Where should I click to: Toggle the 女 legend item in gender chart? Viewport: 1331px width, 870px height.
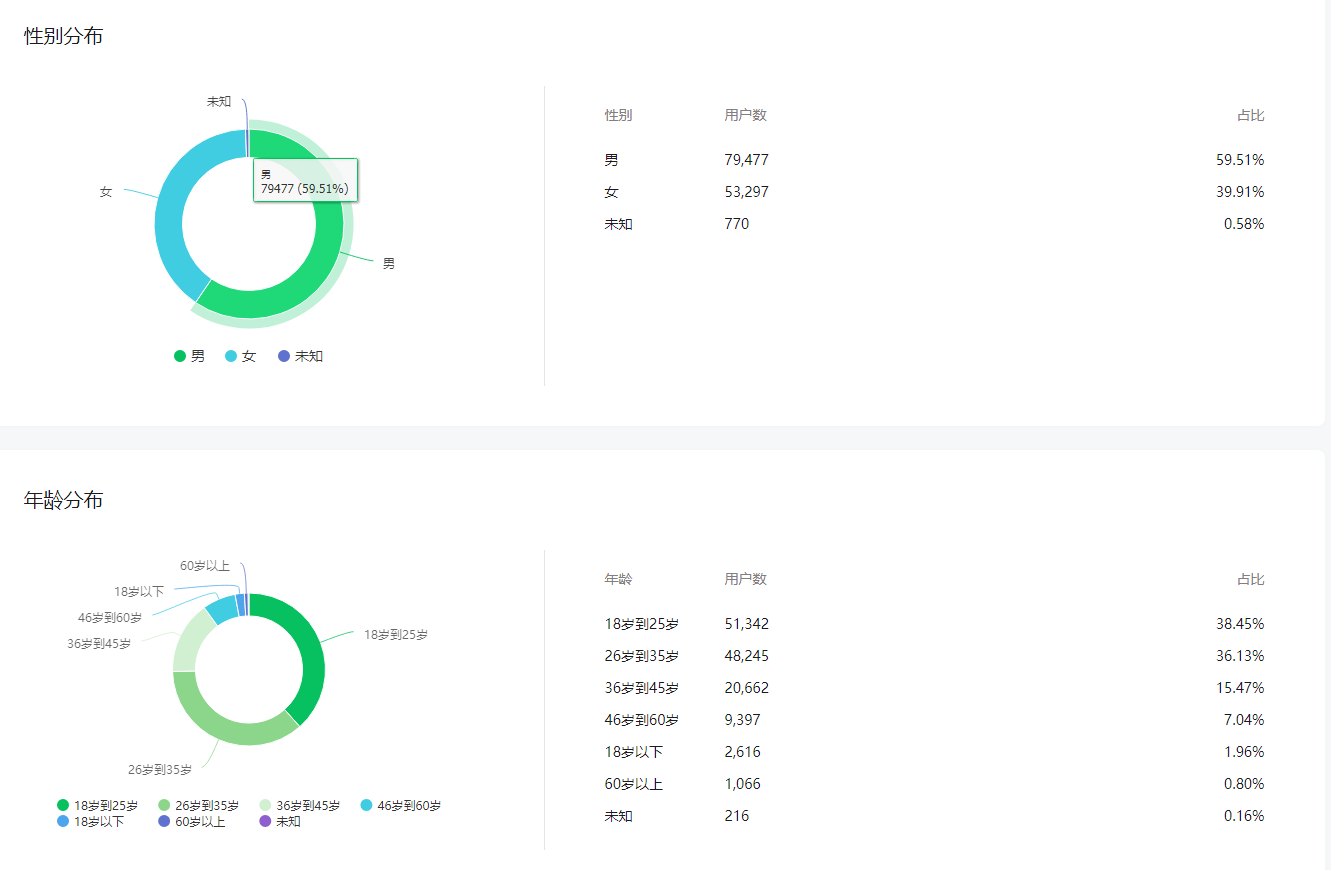240,356
